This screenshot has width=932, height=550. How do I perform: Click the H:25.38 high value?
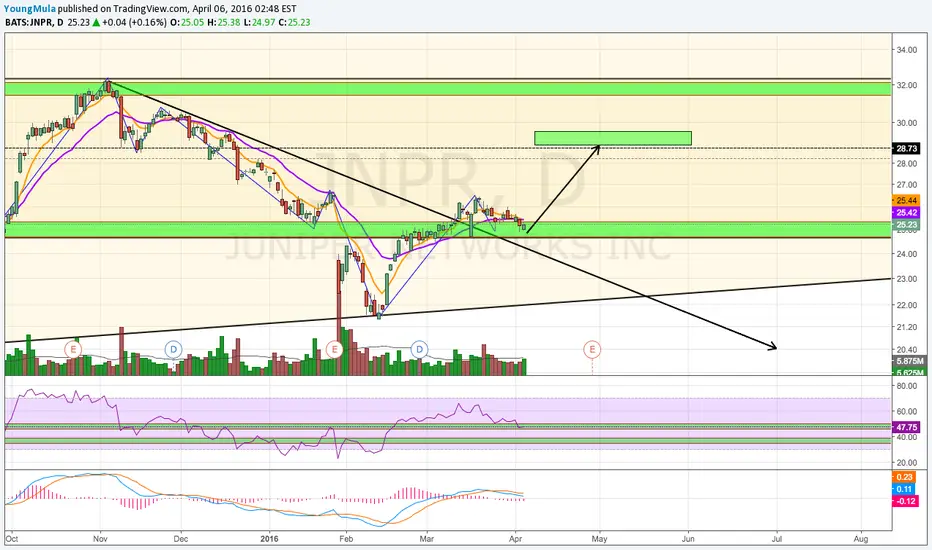coord(223,22)
